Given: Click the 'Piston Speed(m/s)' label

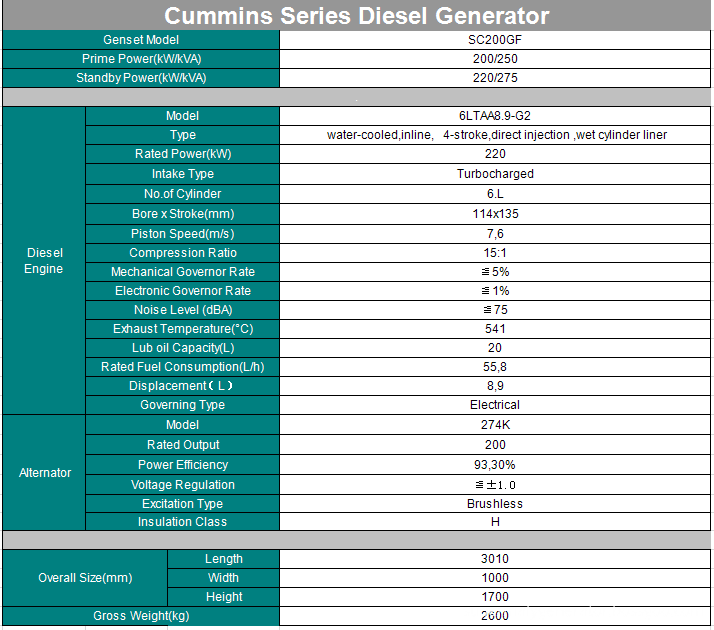Looking at the screenshot, I should (183, 234).
